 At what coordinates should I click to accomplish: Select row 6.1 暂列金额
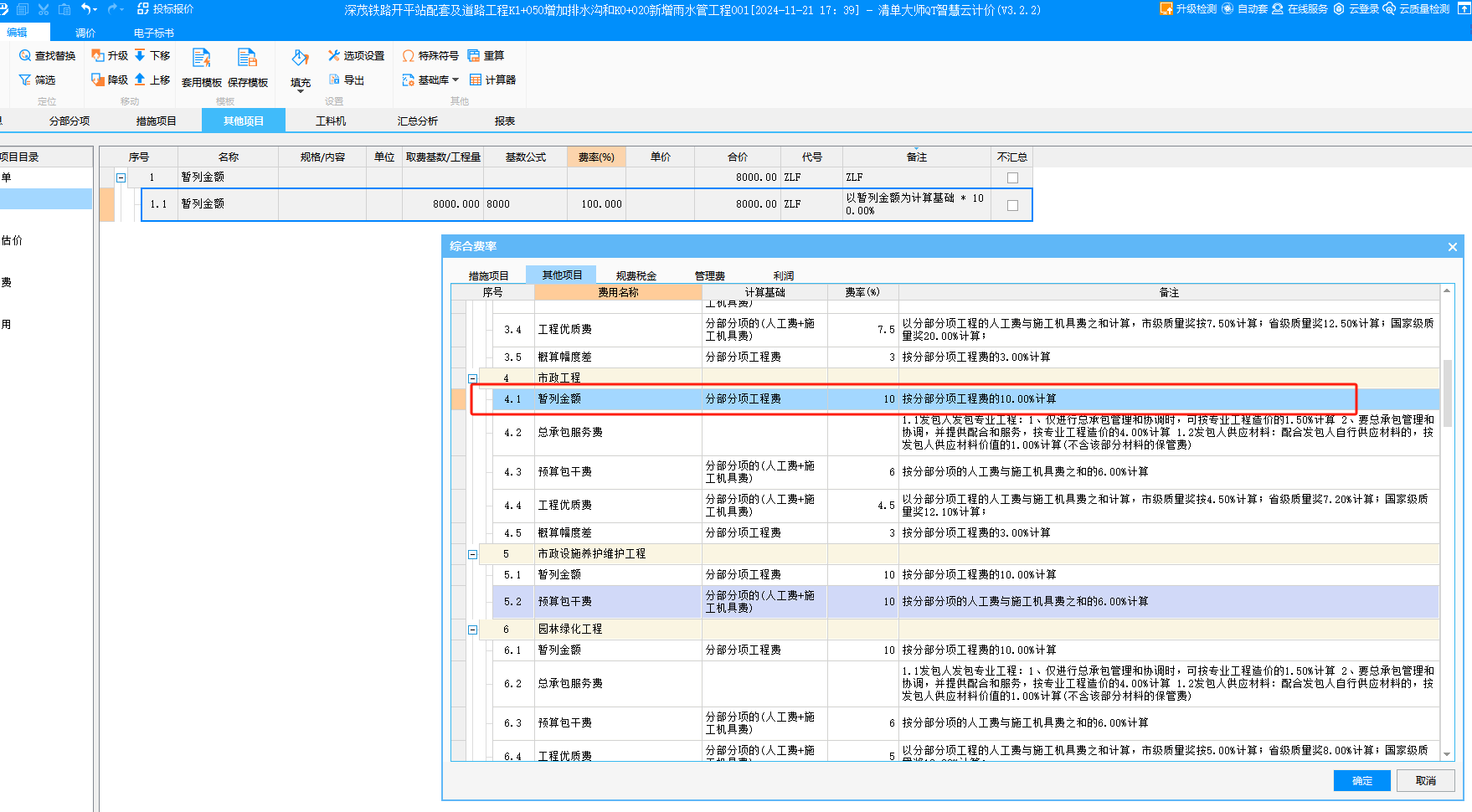[x=965, y=650]
